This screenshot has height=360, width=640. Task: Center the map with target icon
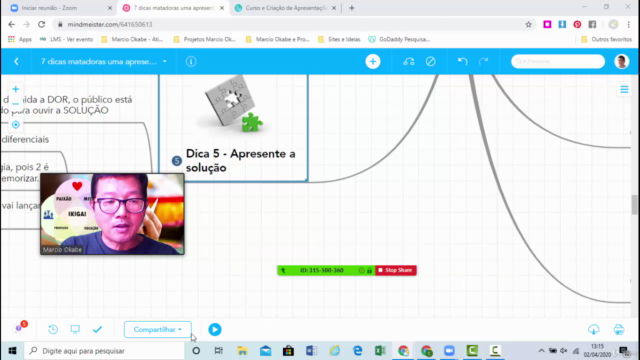pos(16,124)
